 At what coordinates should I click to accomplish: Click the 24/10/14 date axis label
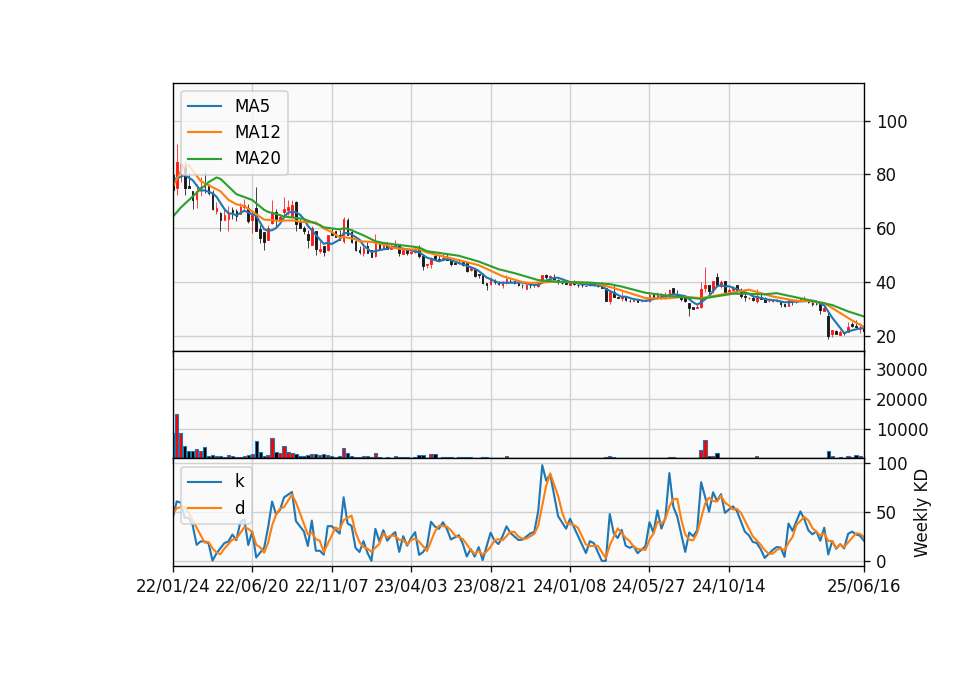[x=729, y=586]
